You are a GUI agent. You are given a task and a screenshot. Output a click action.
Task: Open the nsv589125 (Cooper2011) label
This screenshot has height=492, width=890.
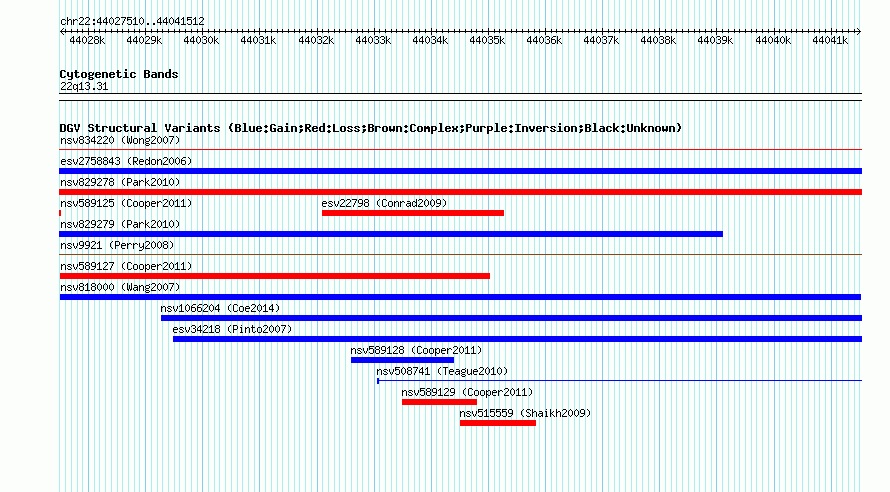pos(126,203)
